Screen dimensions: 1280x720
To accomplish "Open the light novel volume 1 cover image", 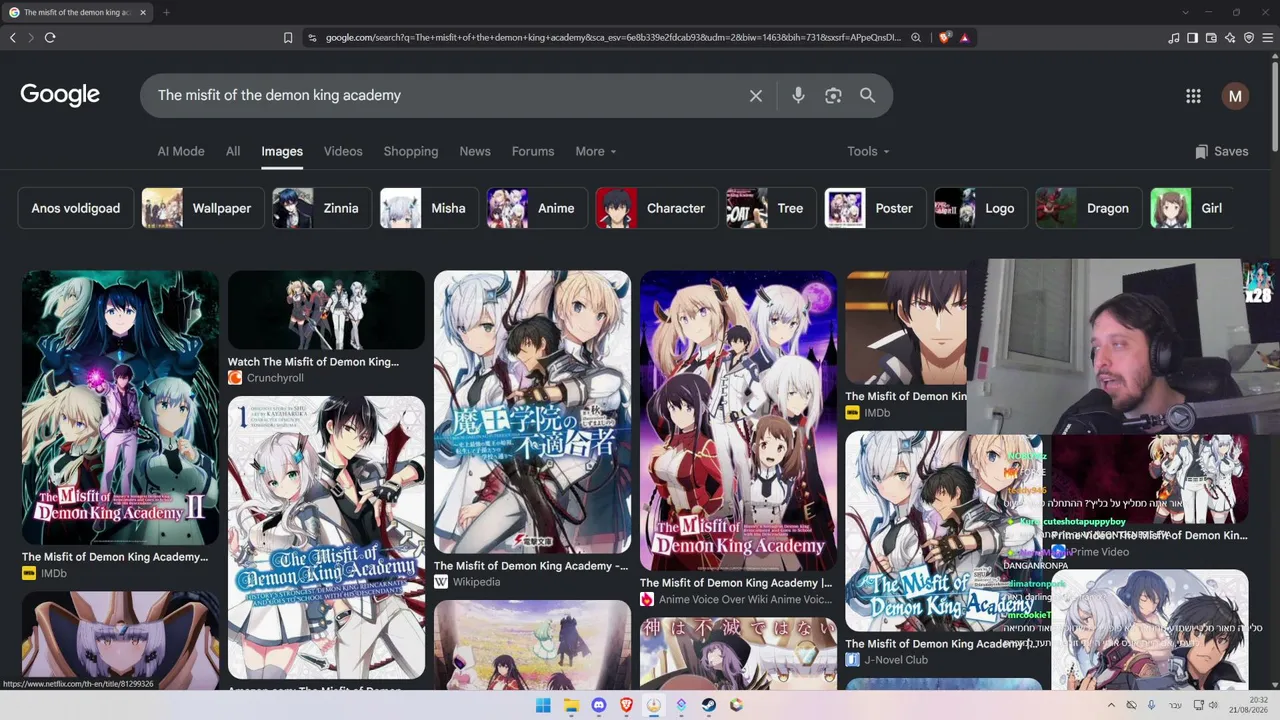I will click(x=326, y=538).
